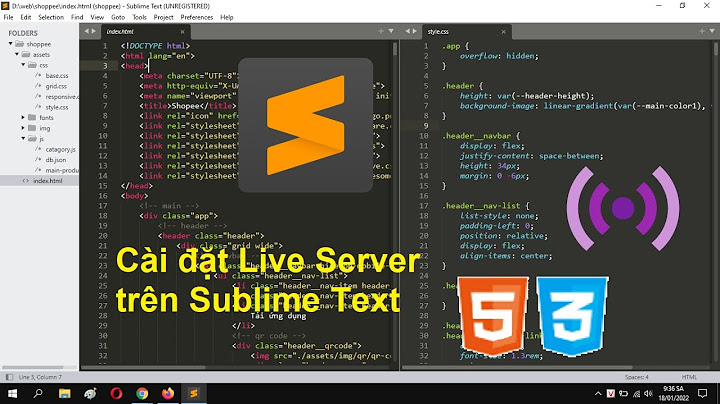Open File Explorer from taskbar
Viewport: 720px width, 404px height.
click(64, 393)
